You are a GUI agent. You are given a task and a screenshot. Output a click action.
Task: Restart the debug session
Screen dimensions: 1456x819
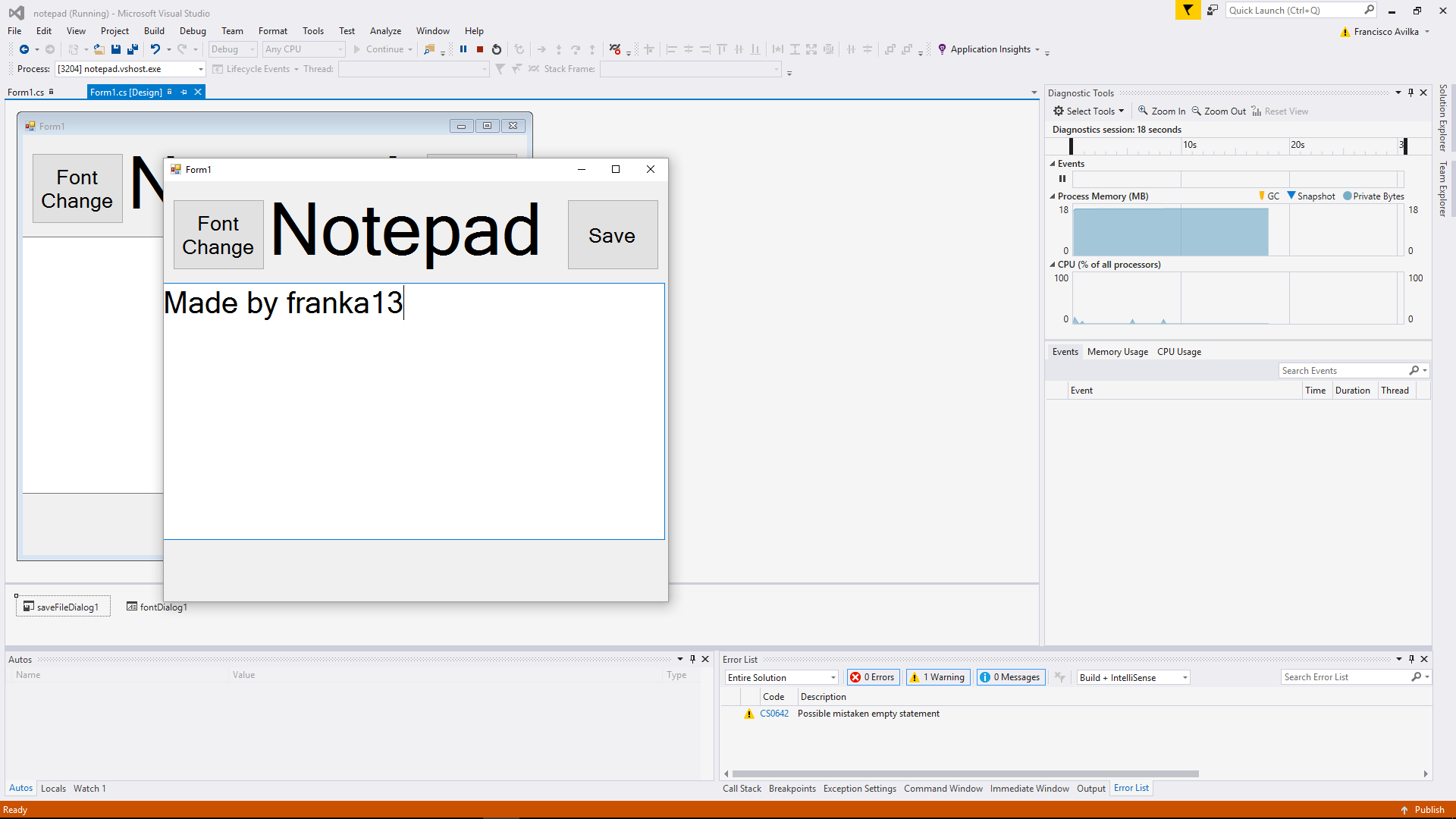(x=497, y=49)
